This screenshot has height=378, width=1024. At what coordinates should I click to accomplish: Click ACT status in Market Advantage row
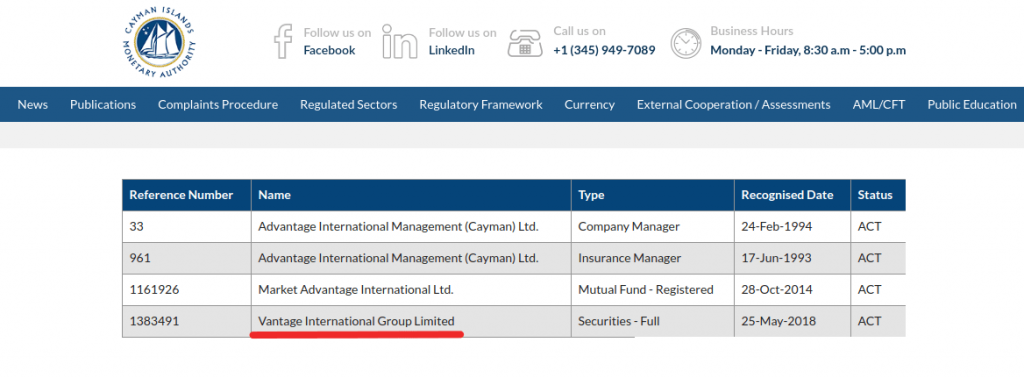tap(869, 289)
